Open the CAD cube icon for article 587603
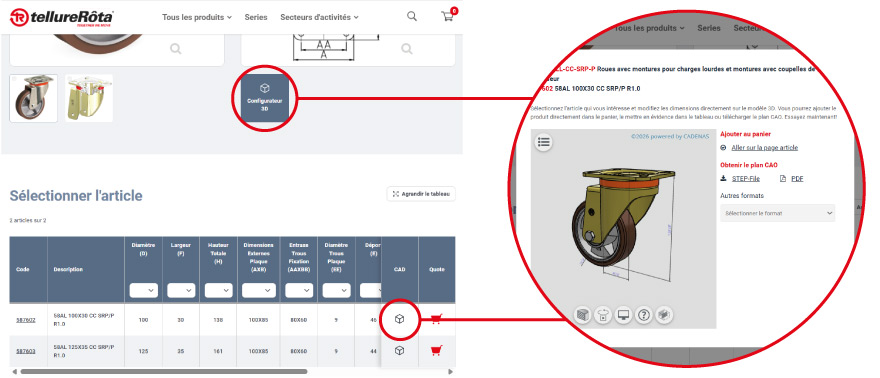The height and width of the screenshot is (378, 880). pyautogui.click(x=400, y=351)
